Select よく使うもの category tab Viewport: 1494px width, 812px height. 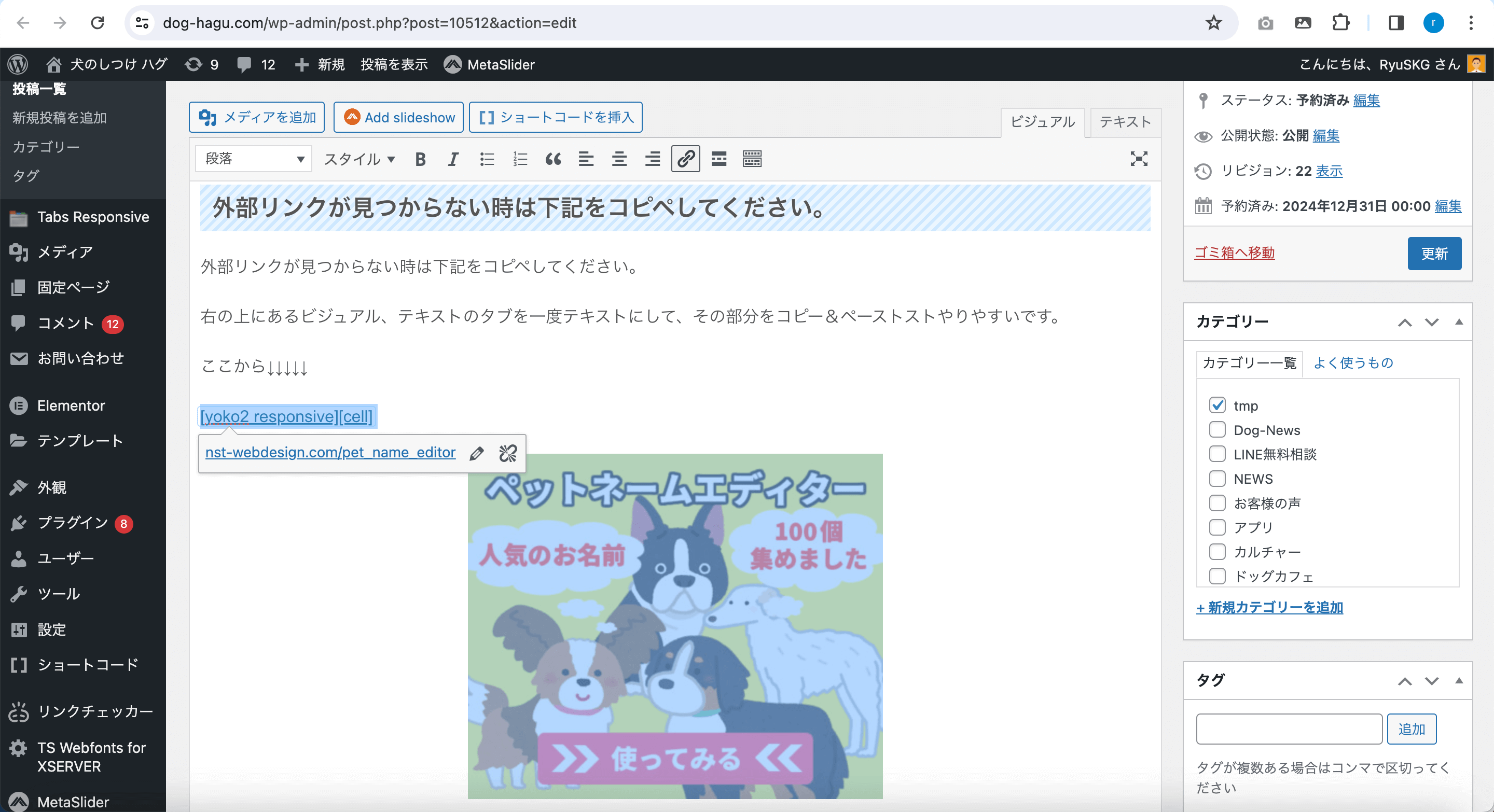[x=1352, y=363]
